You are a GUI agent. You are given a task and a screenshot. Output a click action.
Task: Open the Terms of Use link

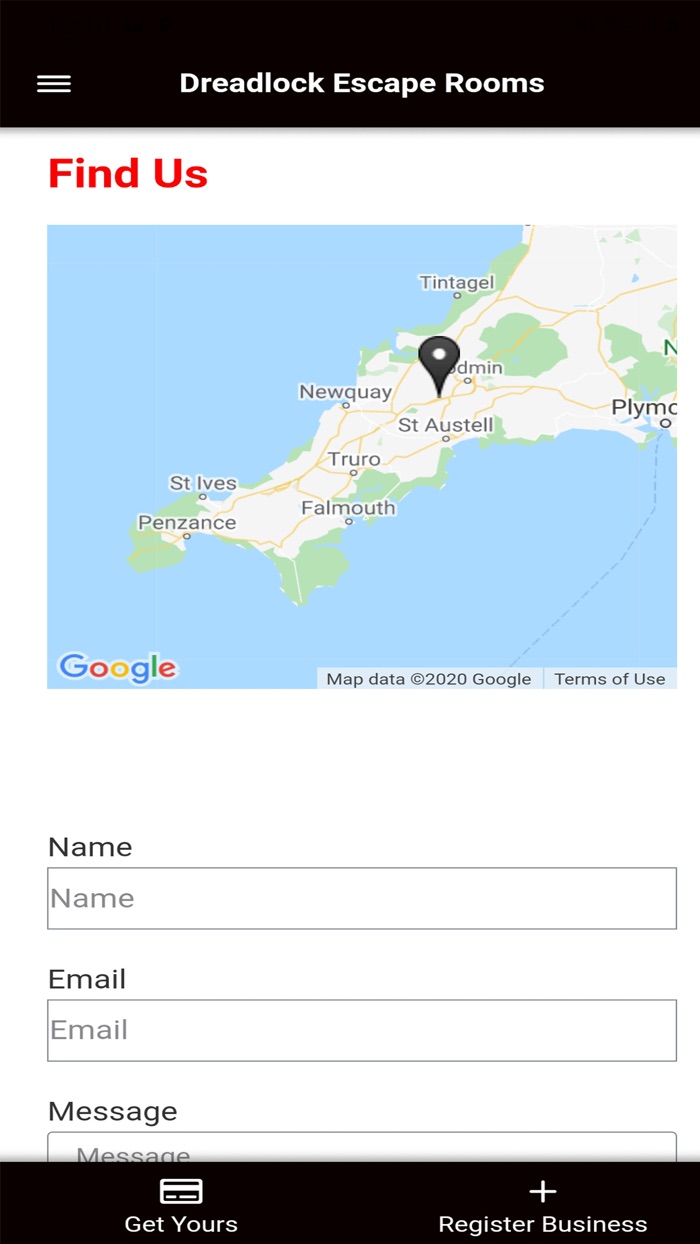609,679
